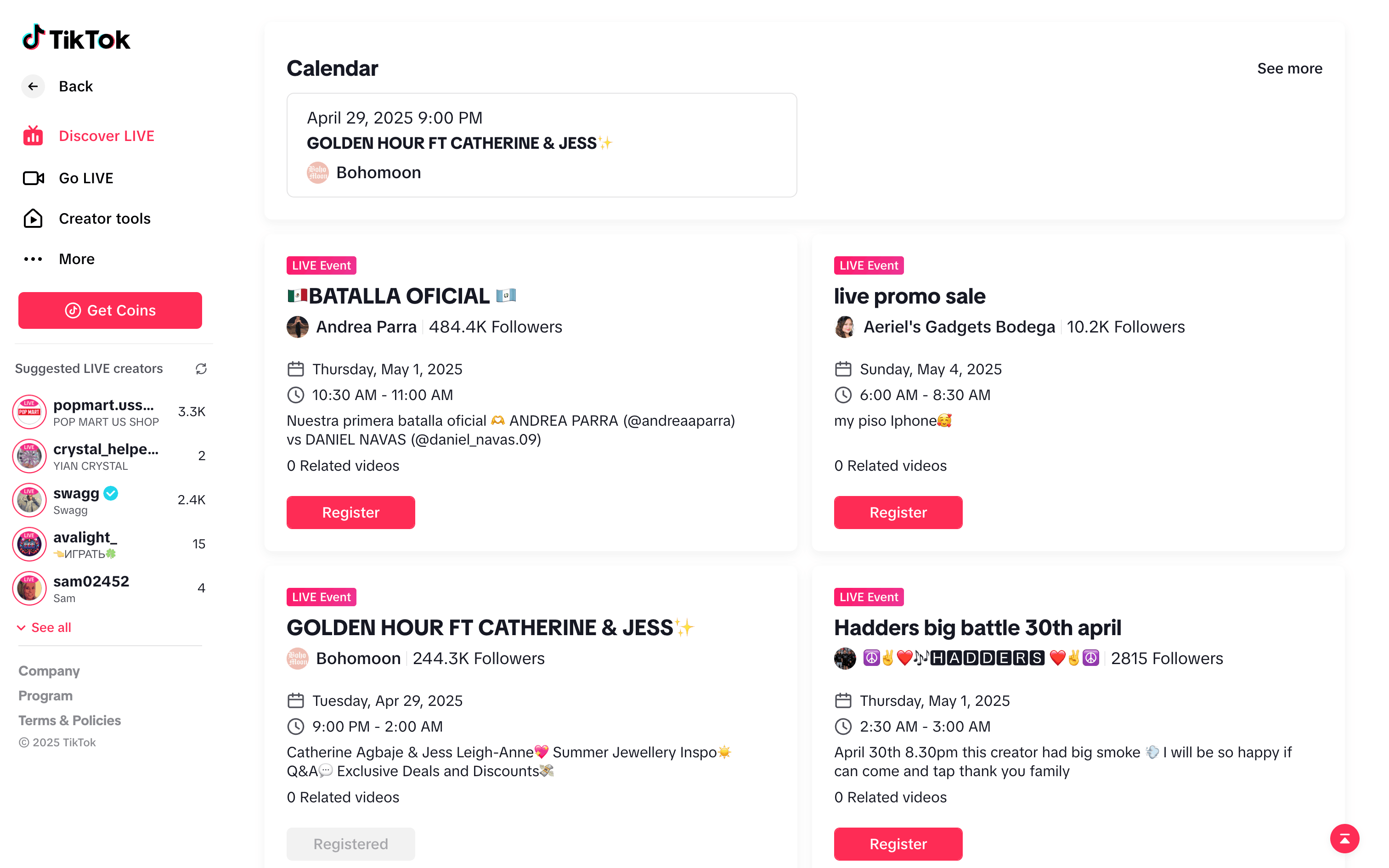Click See more in Calendar
The width and height of the screenshot is (1389, 868).
click(x=1289, y=68)
